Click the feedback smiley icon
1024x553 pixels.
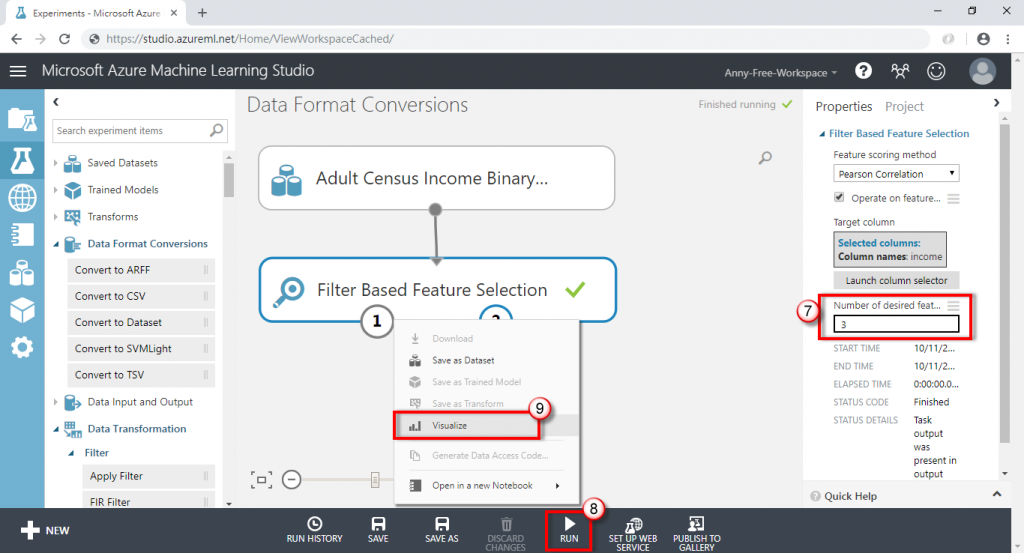coord(936,71)
